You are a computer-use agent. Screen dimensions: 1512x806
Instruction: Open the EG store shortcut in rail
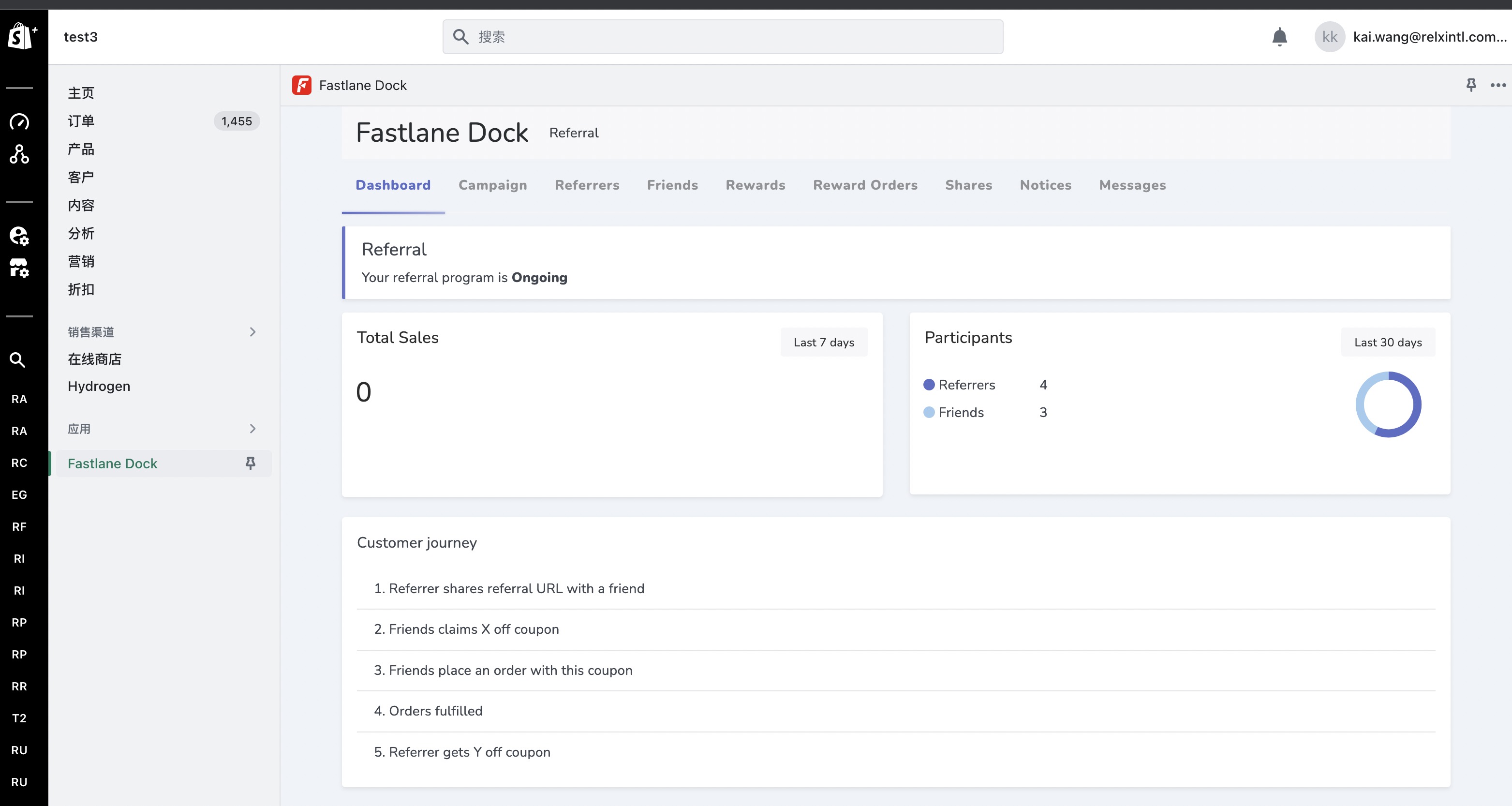pos(19,494)
